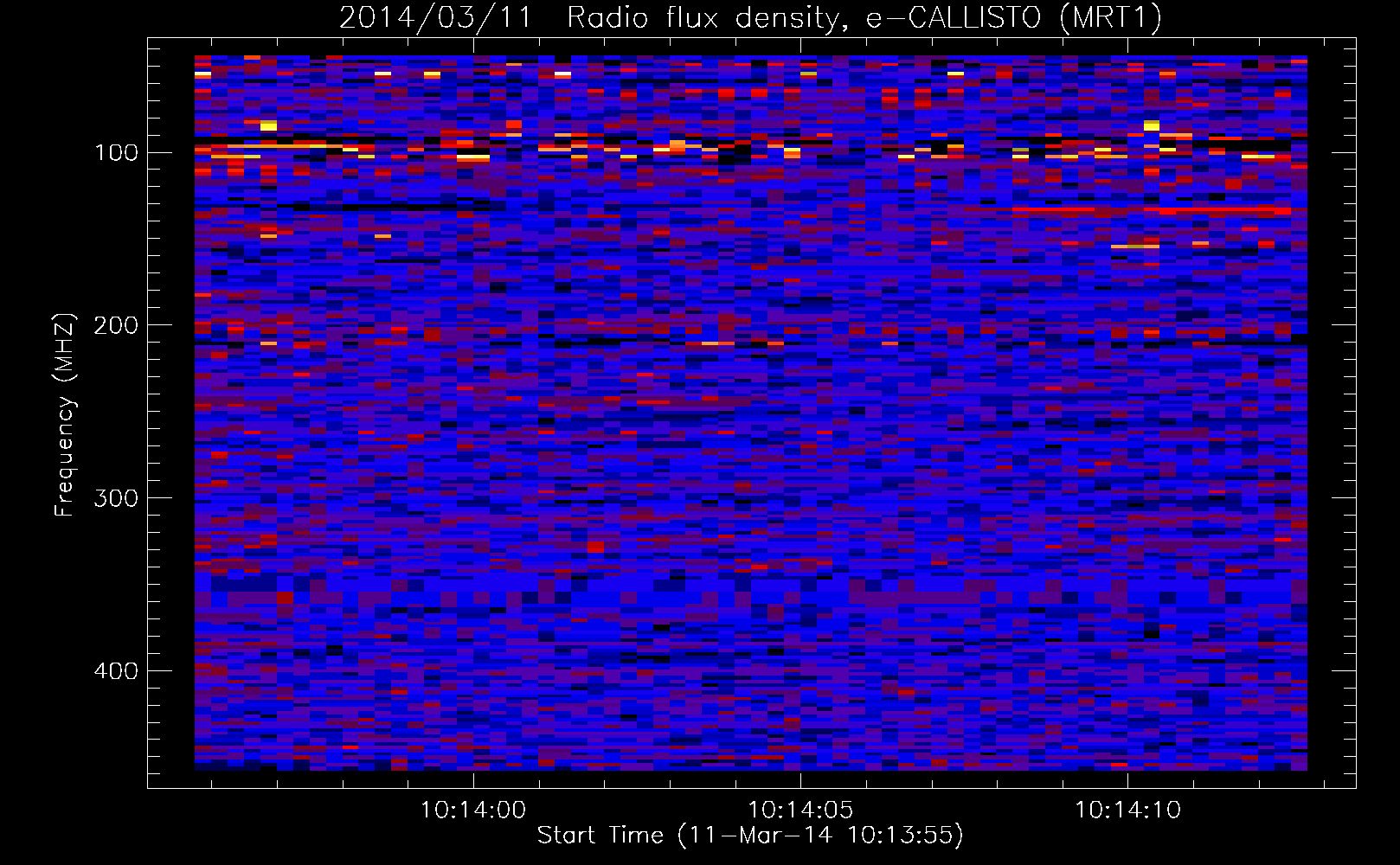Click the 300 frequency tick label
The image size is (1400, 865).
pos(116,499)
